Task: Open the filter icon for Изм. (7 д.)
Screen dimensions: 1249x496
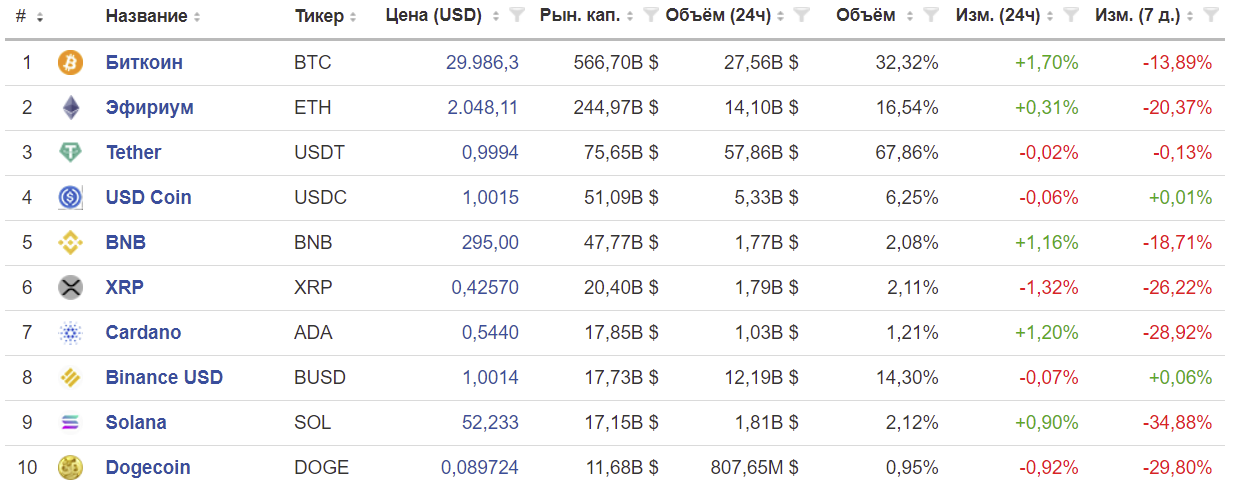Action: pyautogui.click(x=1211, y=15)
